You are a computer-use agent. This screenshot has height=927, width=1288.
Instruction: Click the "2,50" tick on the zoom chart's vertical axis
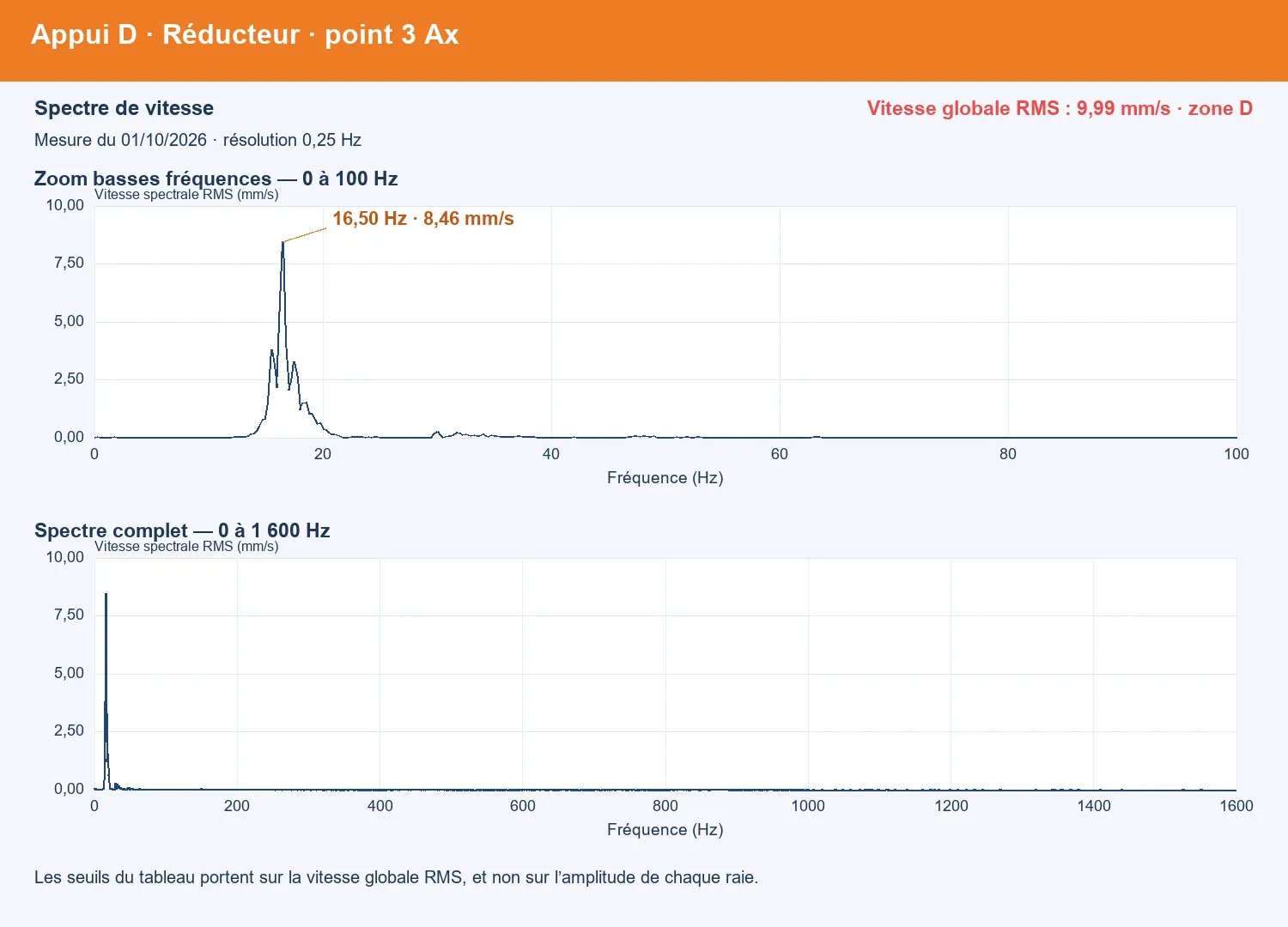point(70,379)
